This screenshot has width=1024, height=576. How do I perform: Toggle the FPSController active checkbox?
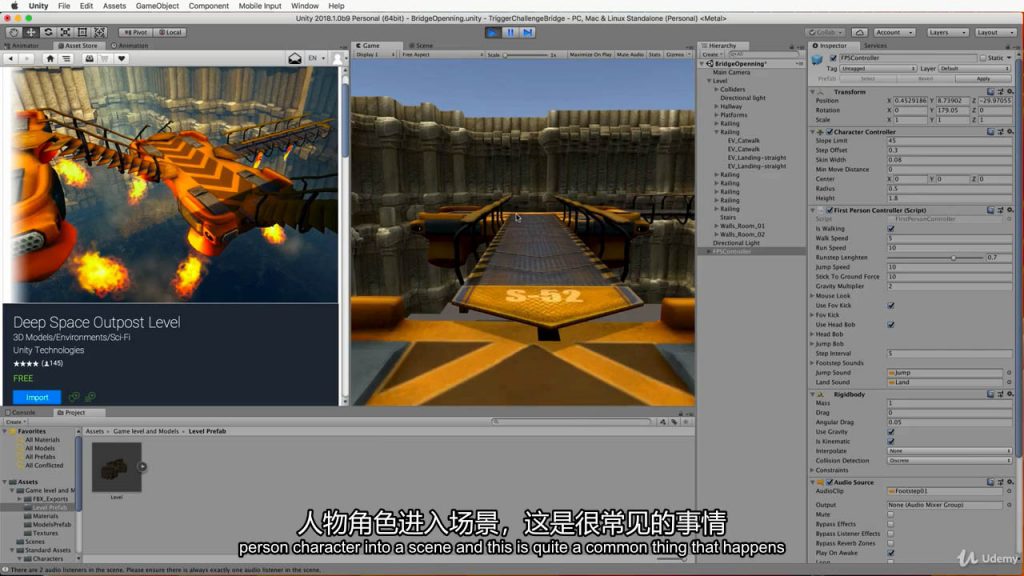[833, 58]
